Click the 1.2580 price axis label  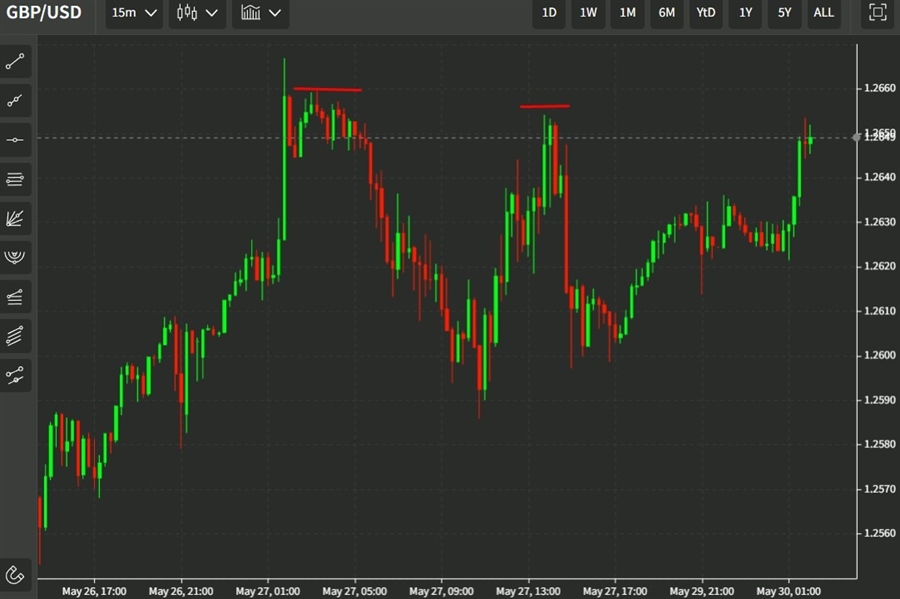point(879,445)
